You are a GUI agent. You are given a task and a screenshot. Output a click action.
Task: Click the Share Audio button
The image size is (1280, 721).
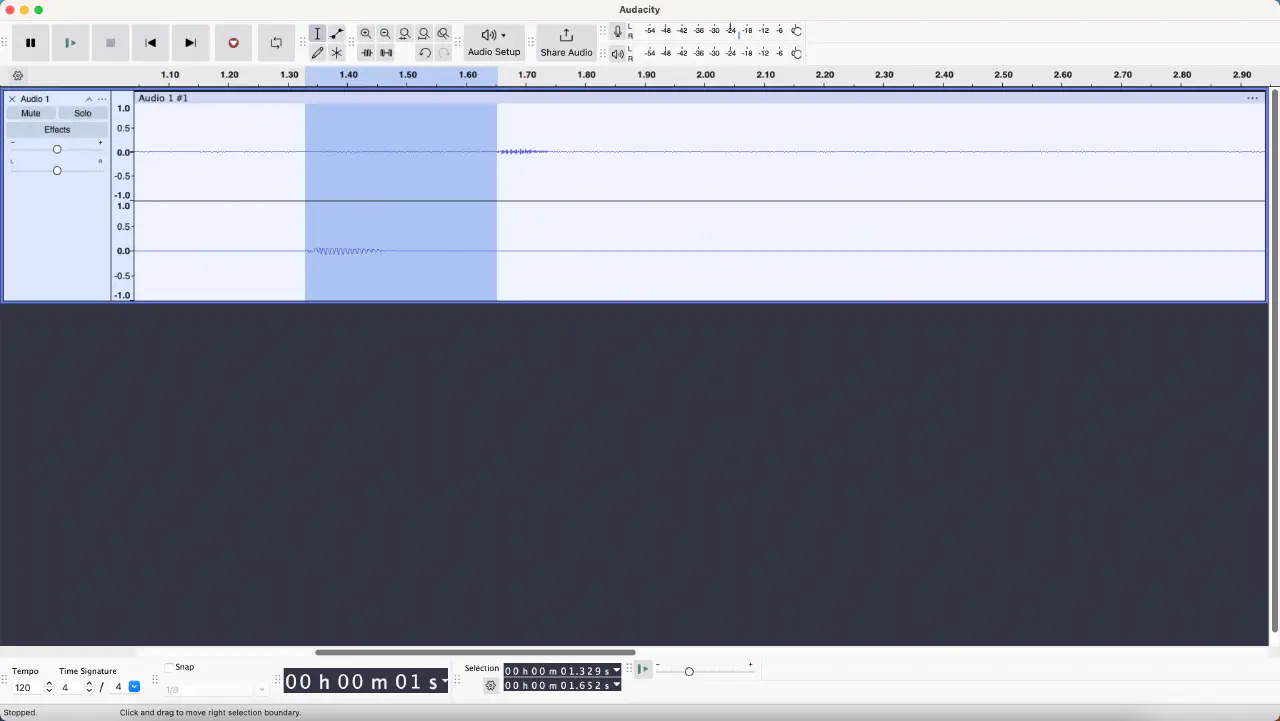(x=566, y=42)
